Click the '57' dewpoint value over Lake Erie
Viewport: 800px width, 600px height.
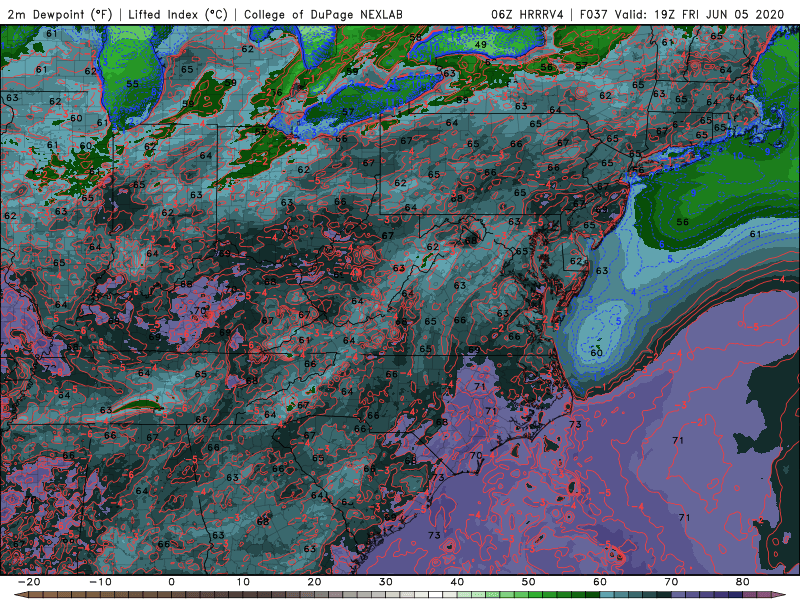[347, 112]
